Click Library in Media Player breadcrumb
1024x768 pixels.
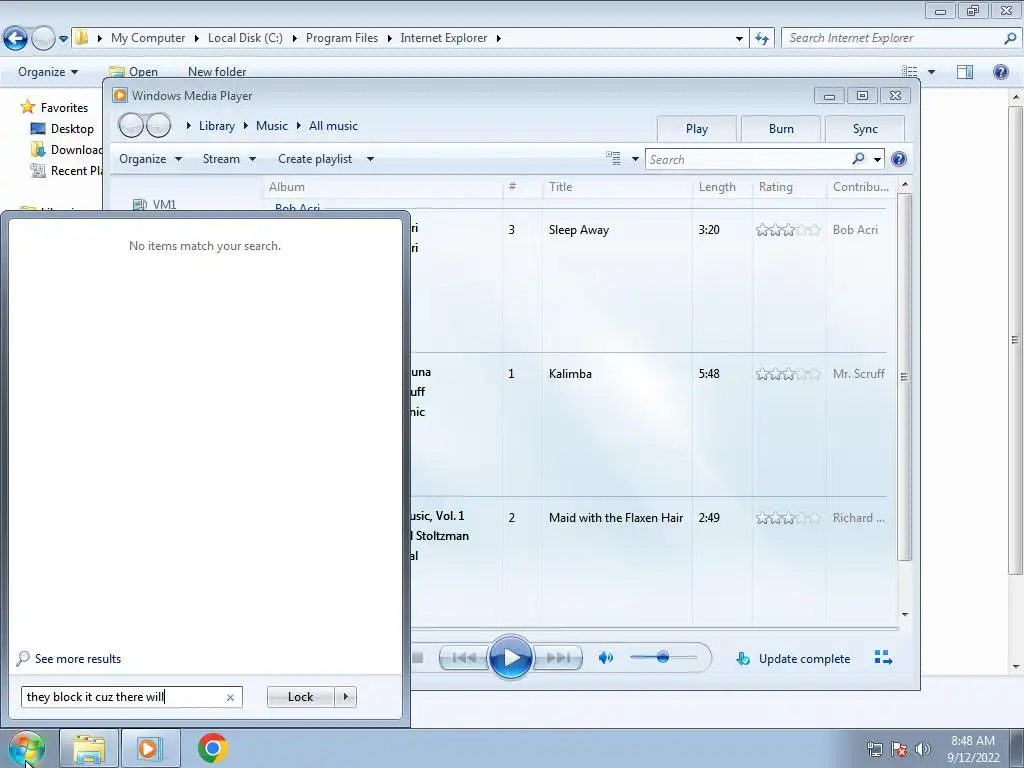[x=217, y=126]
